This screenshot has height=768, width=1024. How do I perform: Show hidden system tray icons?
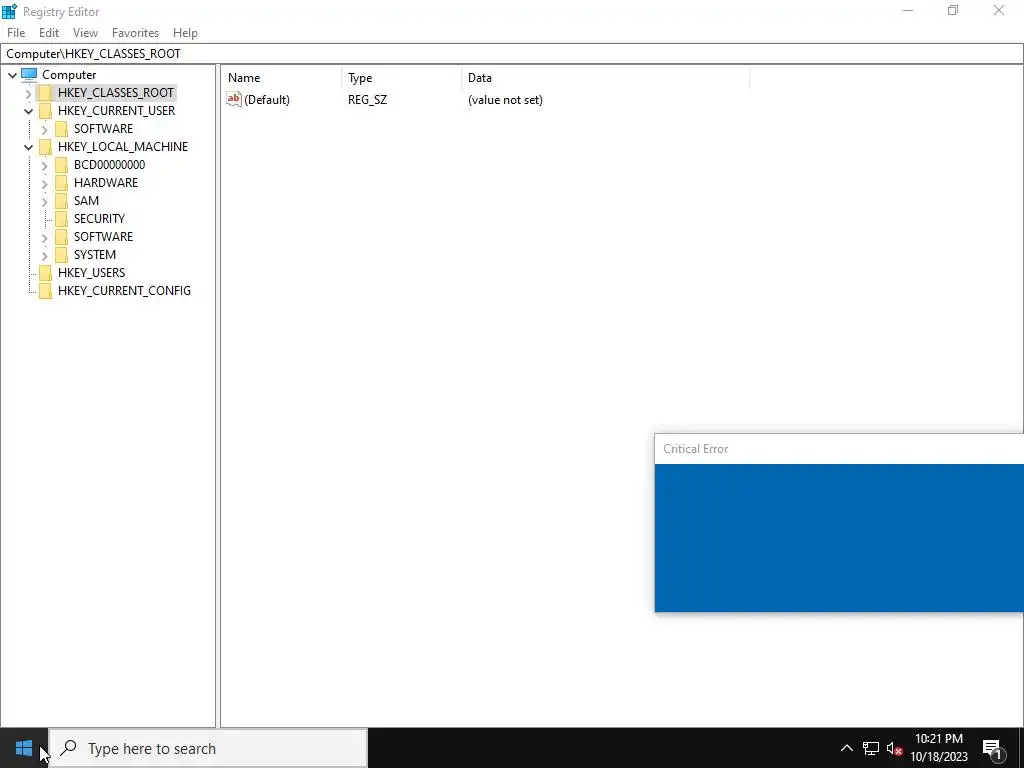(x=846, y=748)
